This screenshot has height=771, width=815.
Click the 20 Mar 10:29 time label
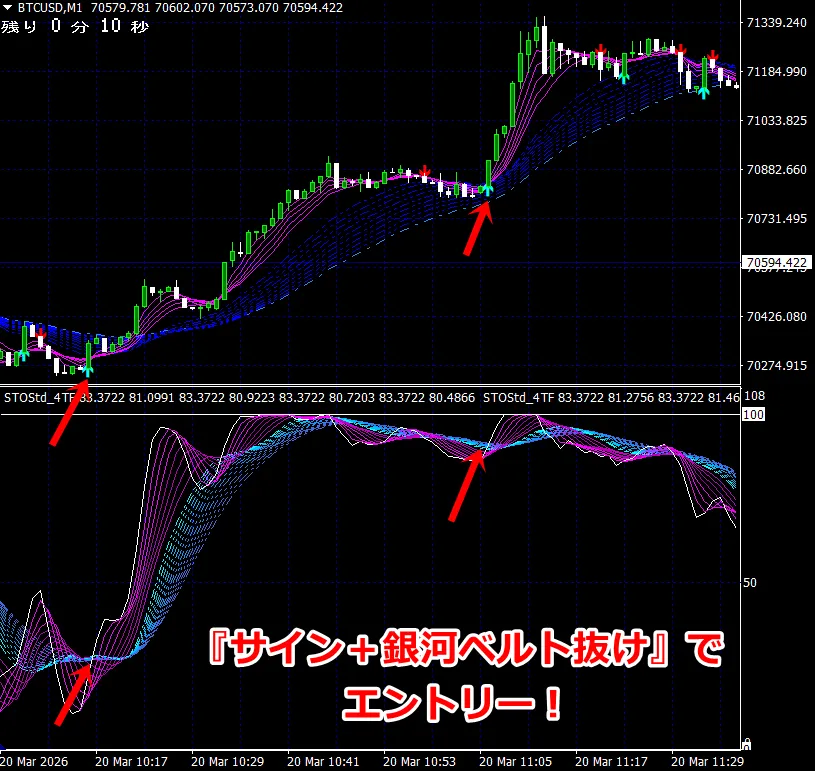point(228,762)
